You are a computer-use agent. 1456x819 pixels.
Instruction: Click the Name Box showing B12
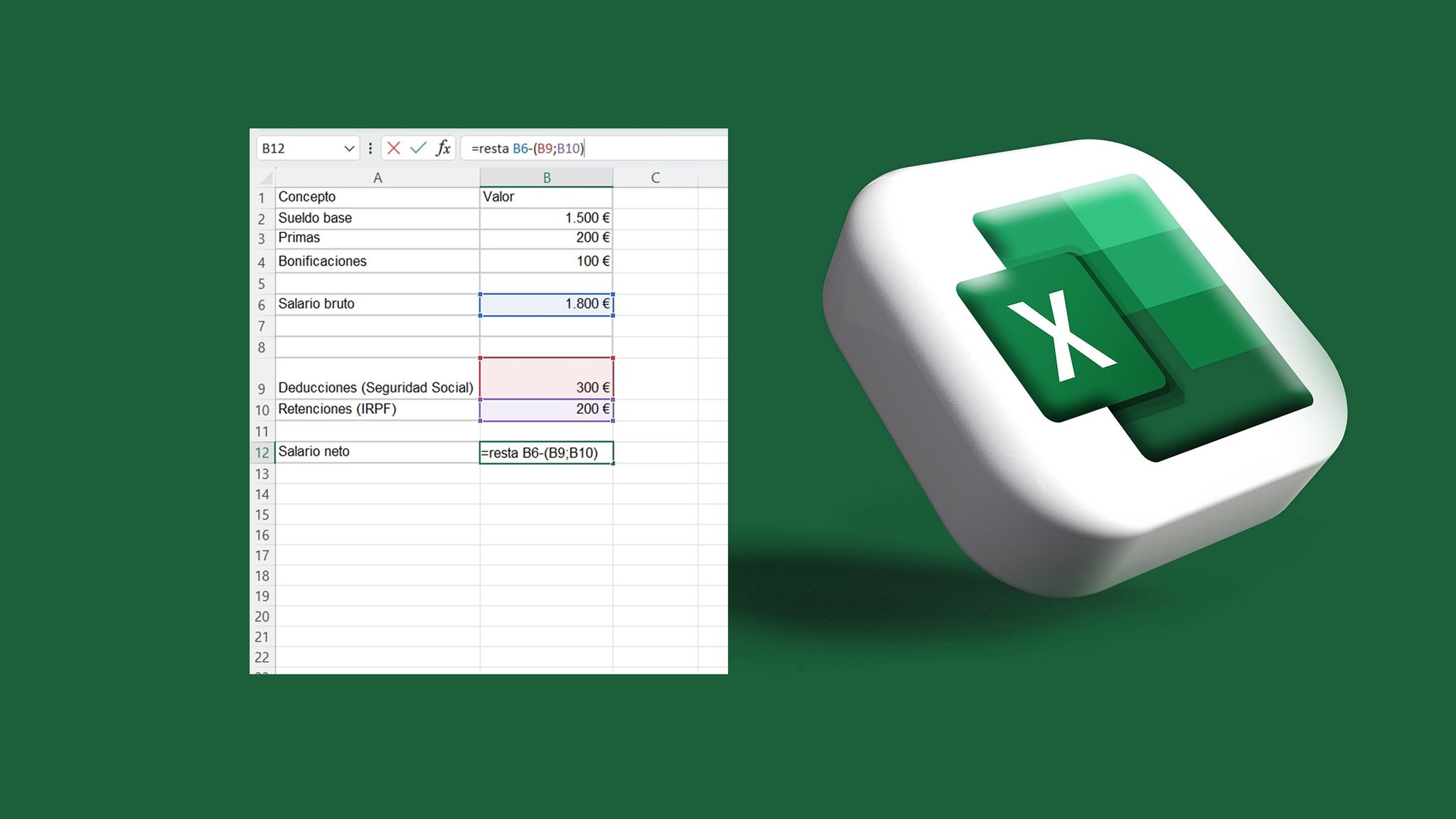(299, 149)
